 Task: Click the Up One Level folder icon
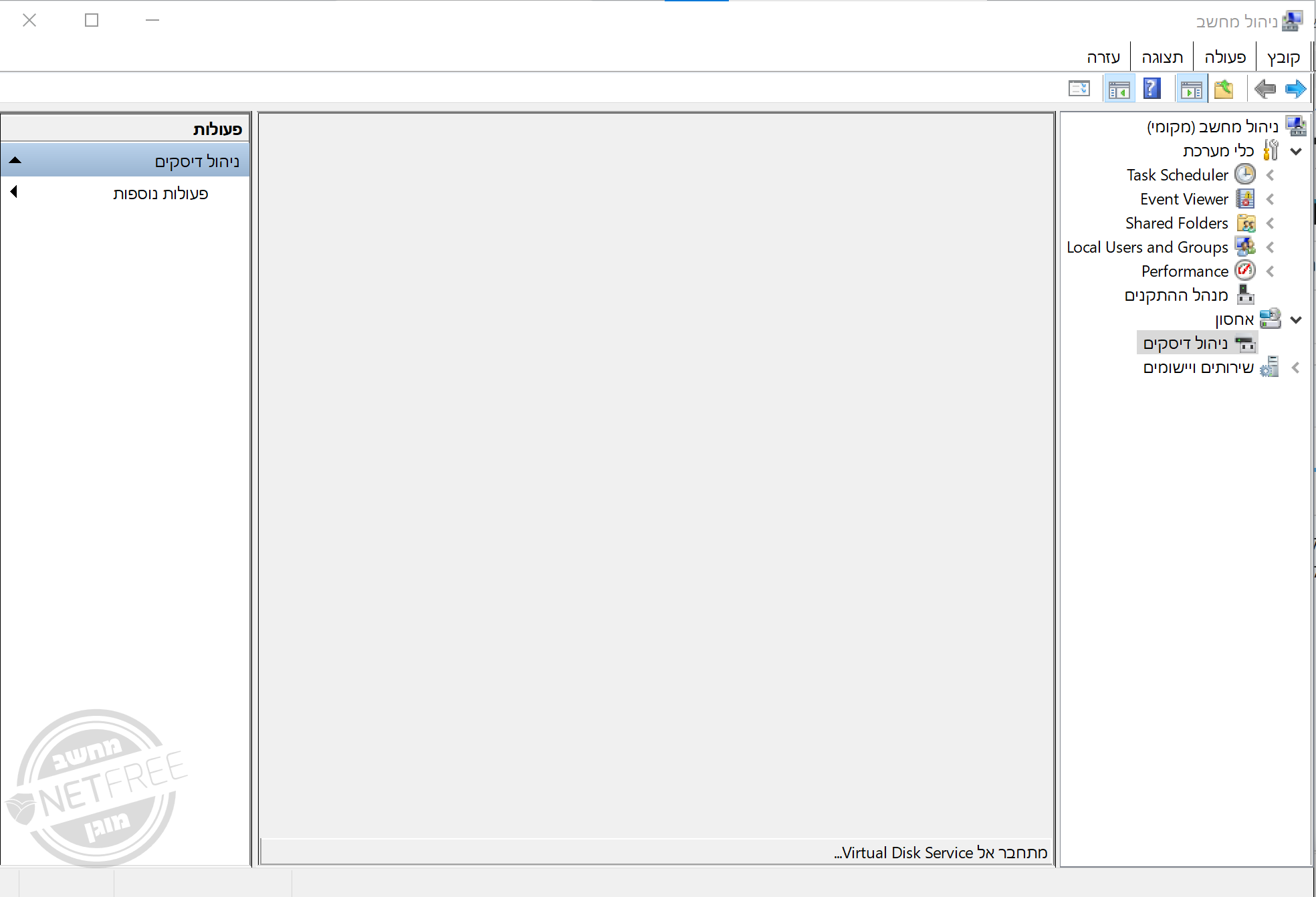pyautogui.click(x=1223, y=89)
